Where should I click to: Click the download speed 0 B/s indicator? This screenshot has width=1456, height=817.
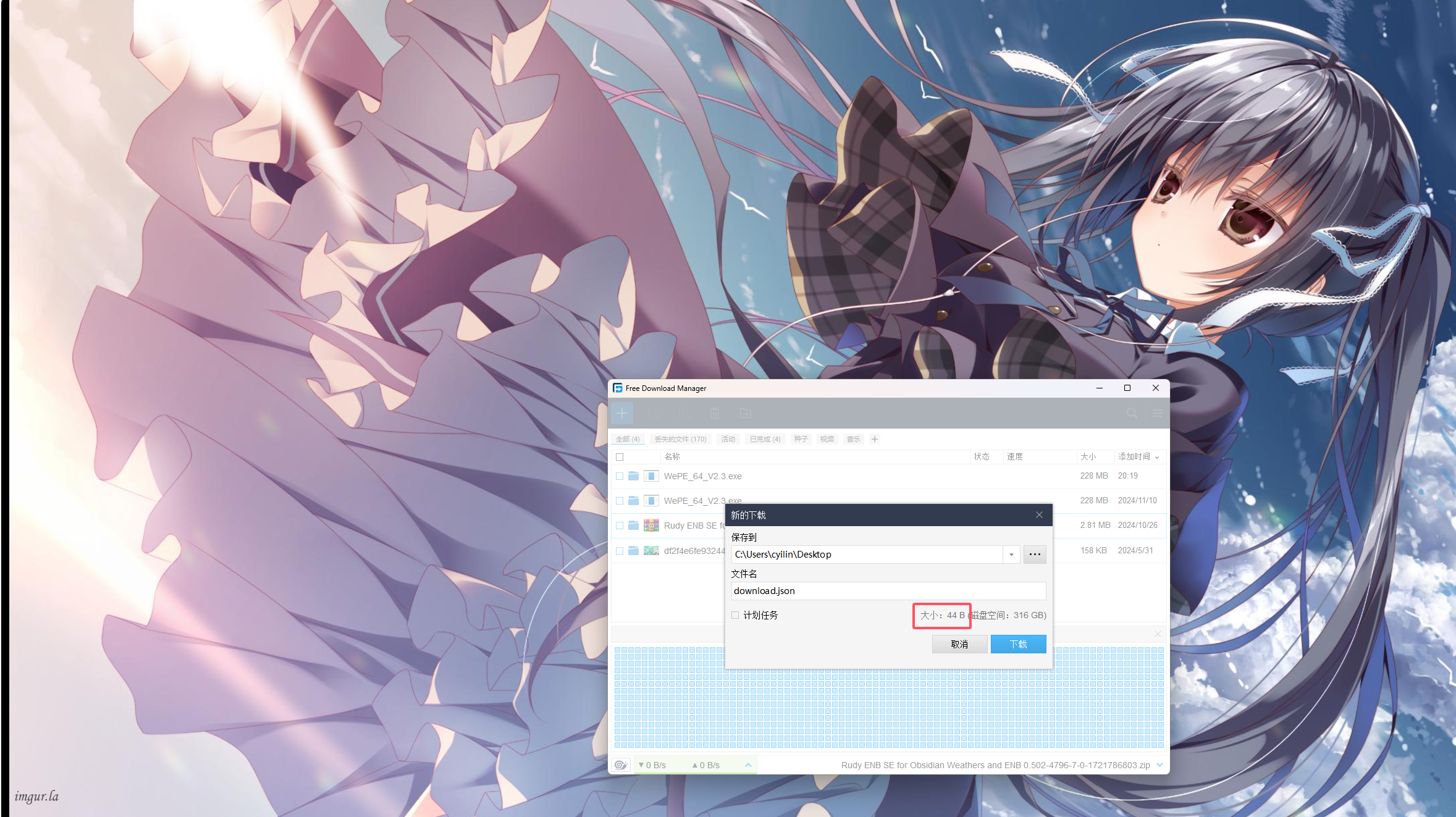tap(652, 765)
